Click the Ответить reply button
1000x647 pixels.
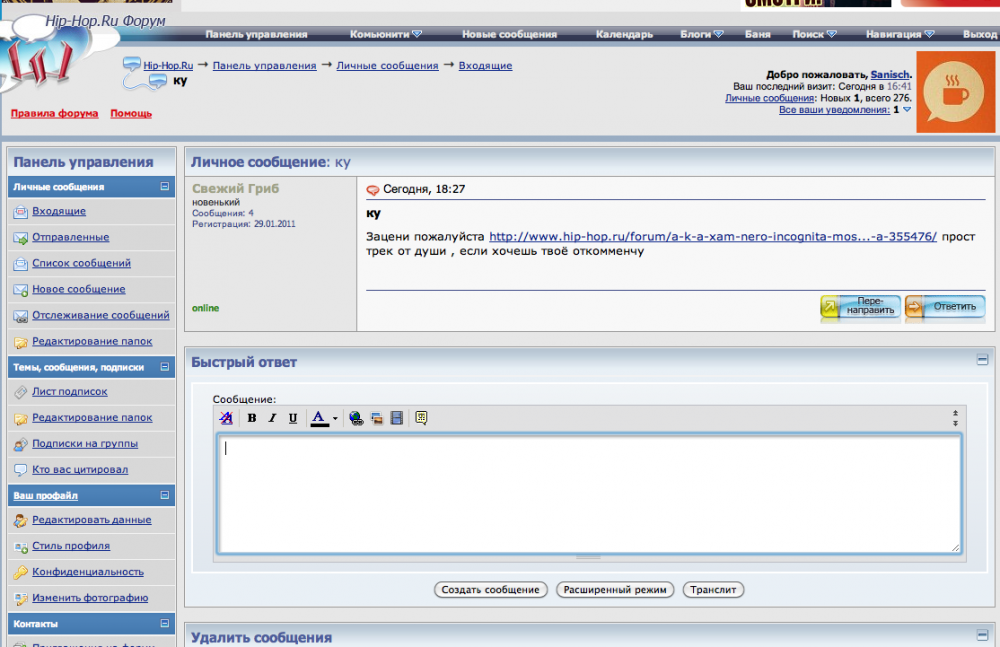pyautogui.click(x=945, y=307)
